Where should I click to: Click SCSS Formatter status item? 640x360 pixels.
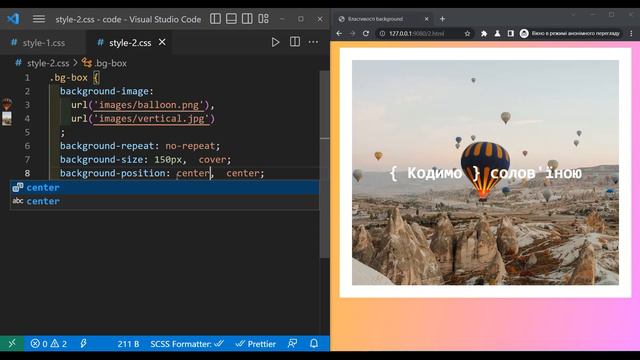[x=187, y=344]
